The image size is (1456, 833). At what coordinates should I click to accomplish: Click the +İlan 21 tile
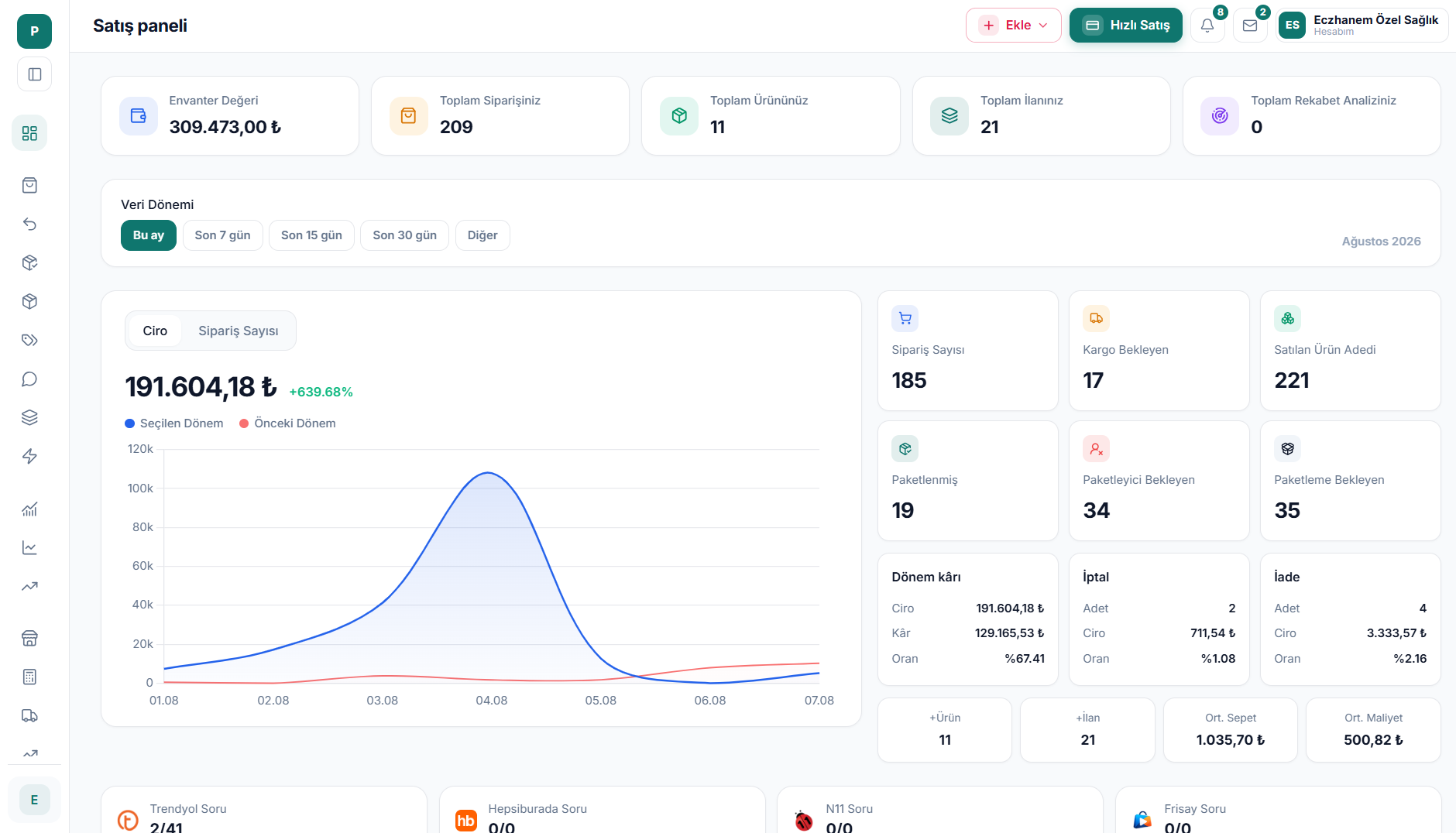pos(1087,730)
